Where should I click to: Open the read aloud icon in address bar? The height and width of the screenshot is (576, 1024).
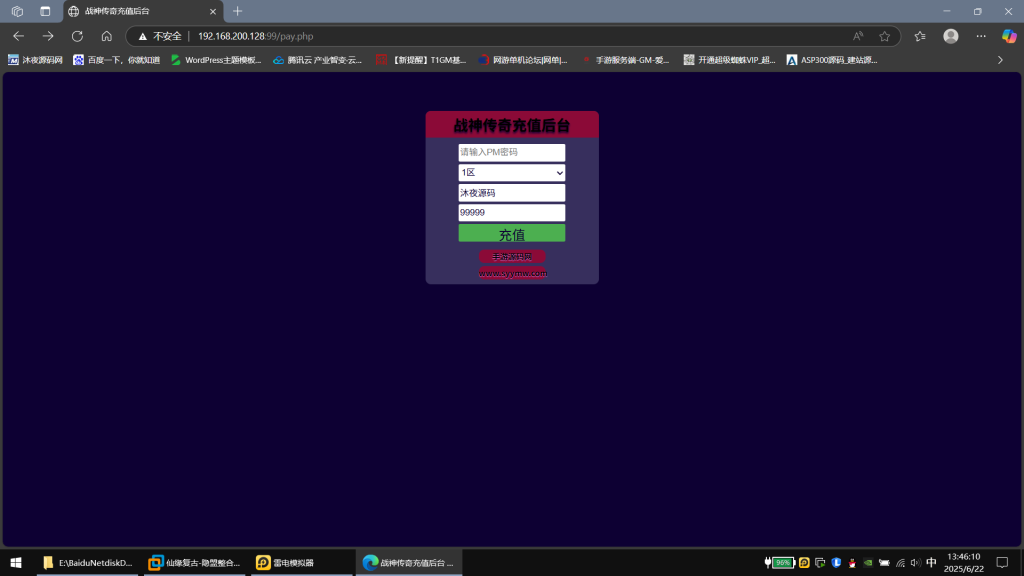[x=858, y=36]
